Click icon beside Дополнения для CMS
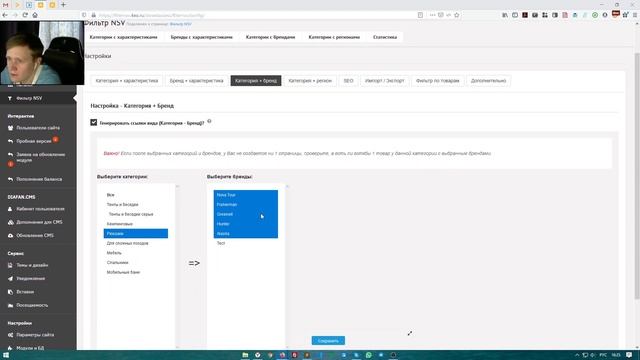Screen dimensions: 640x360 pos(10,222)
